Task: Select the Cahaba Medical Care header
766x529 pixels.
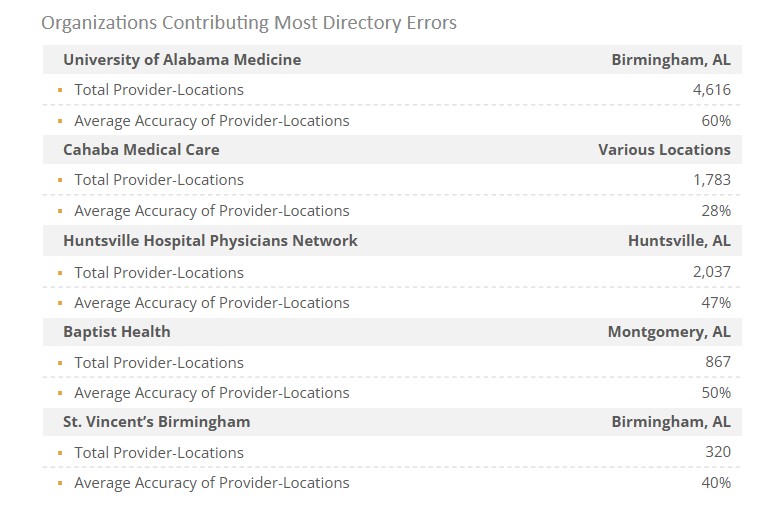Action: pyautogui.click(x=141, y=149)
